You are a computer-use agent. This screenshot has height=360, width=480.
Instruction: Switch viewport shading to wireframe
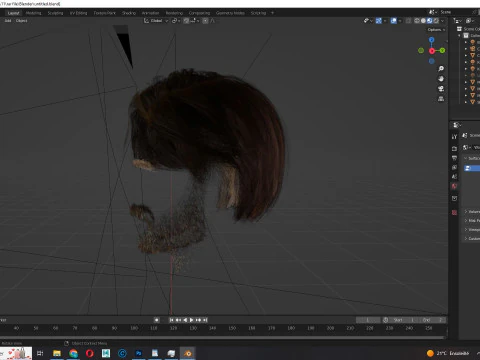[417, 21]
